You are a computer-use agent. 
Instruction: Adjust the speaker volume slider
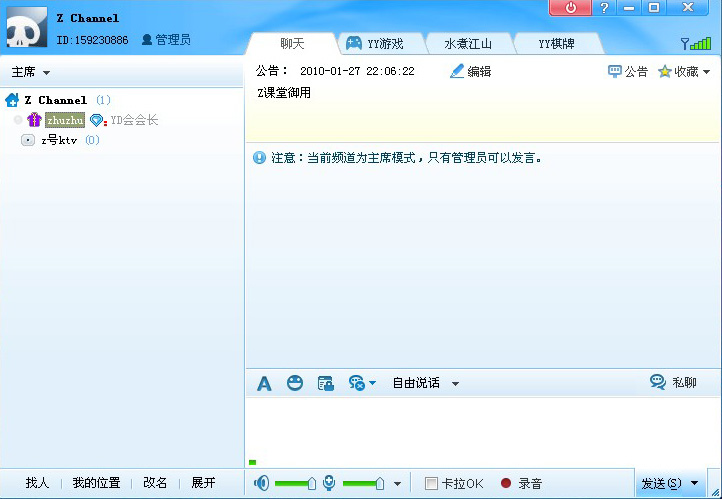click(296, 483)
